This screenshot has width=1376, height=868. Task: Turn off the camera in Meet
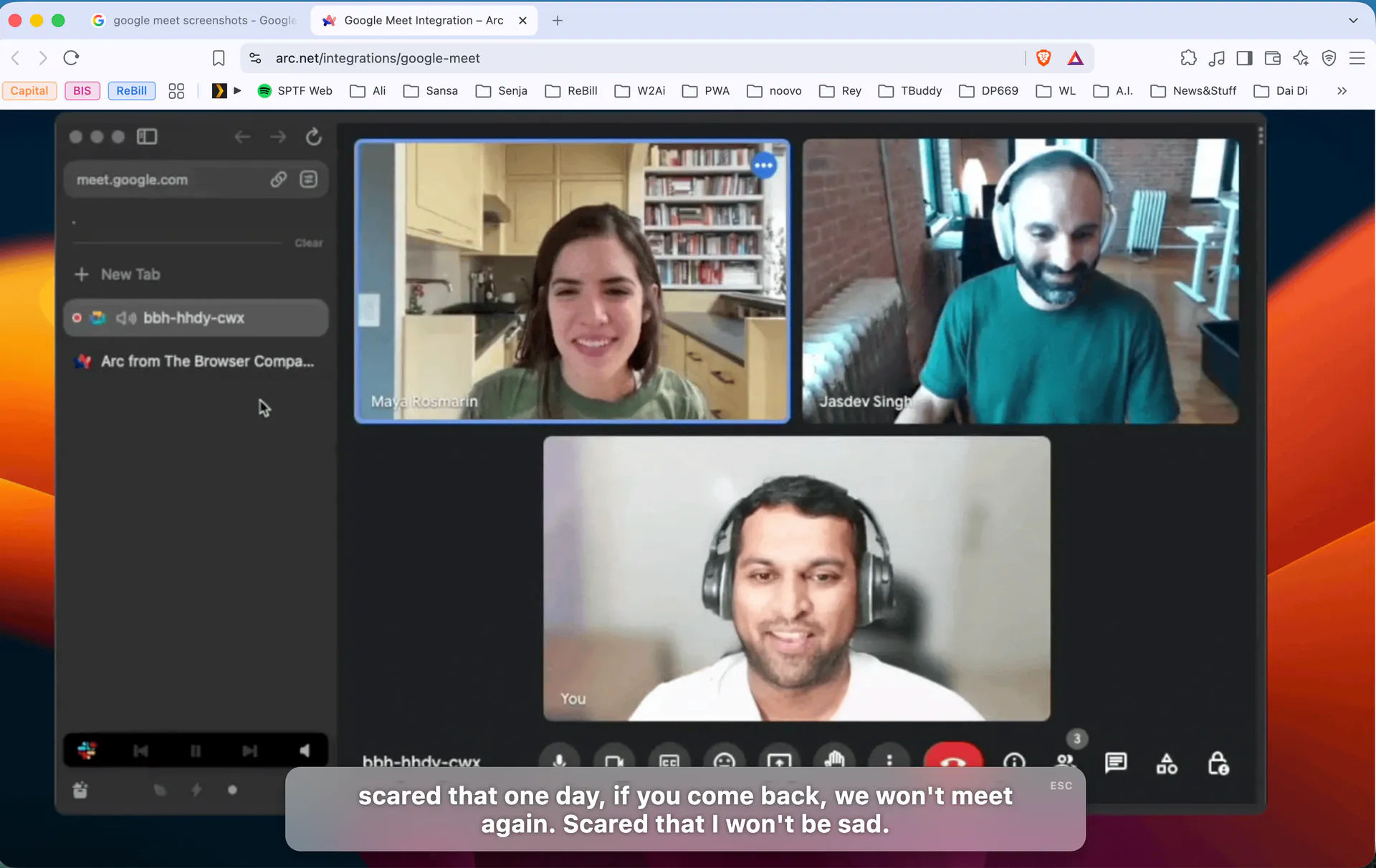(614, 760)
